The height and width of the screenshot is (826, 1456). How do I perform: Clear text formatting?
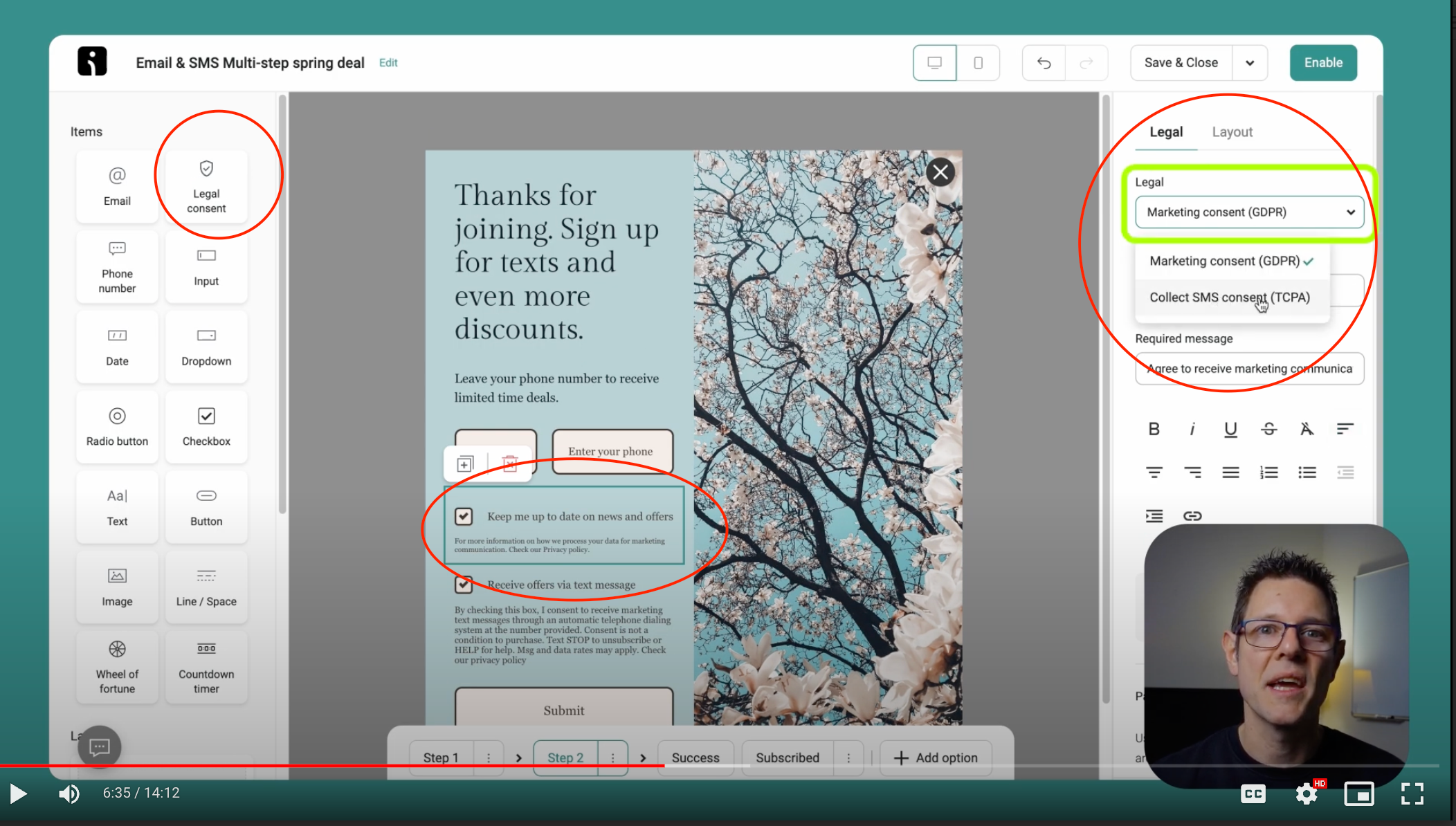(1307, 429)
